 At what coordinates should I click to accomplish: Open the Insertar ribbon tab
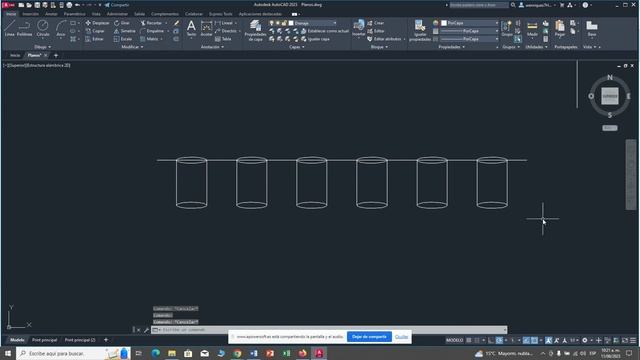click(x=31, y=14)
